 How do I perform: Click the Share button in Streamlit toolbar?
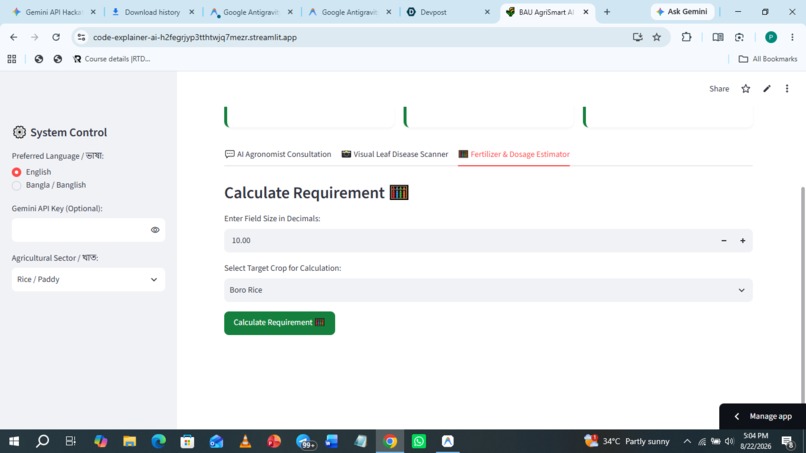pos(719,88)
